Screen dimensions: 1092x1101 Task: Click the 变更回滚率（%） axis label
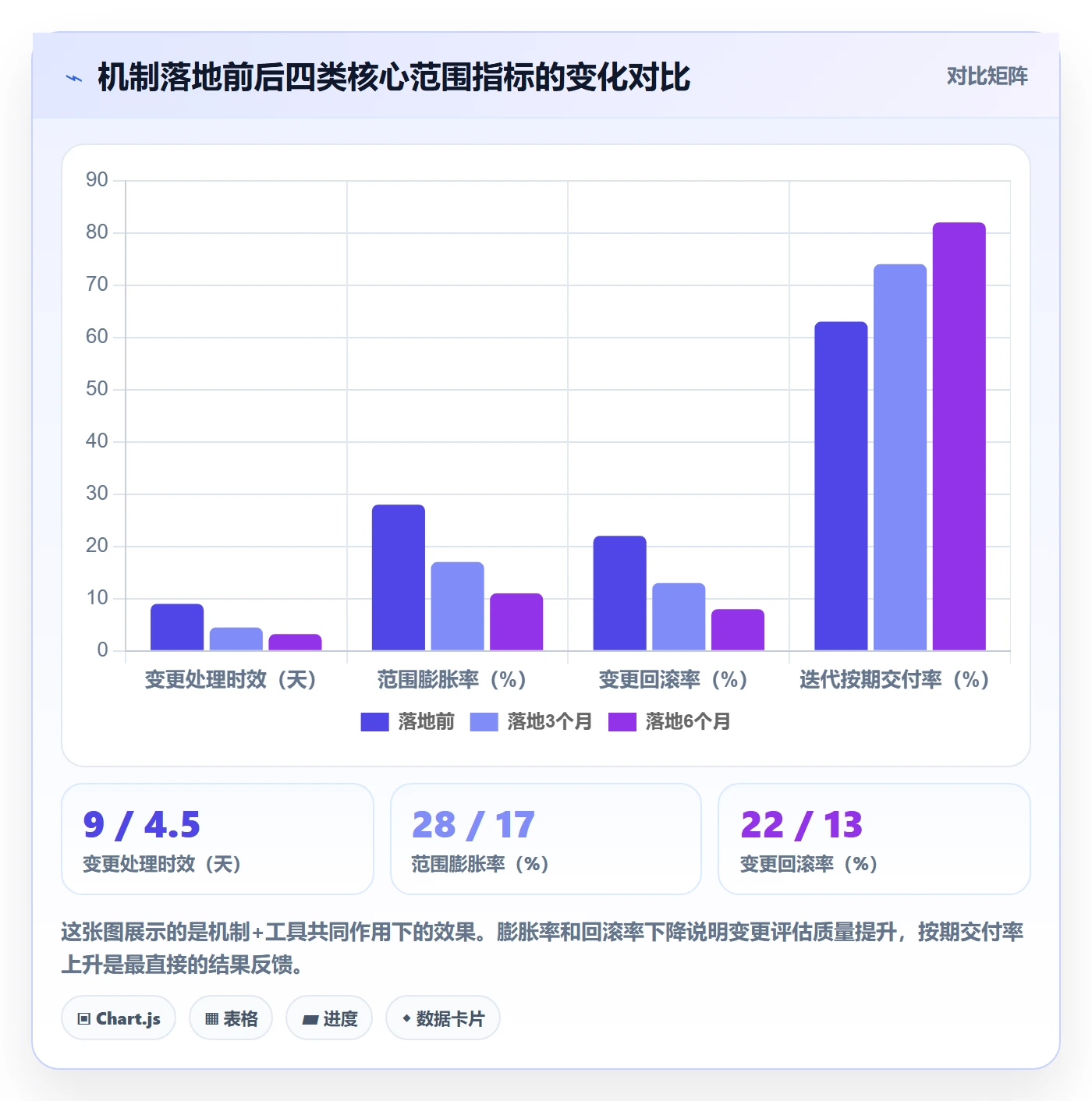tap(675, 680)
